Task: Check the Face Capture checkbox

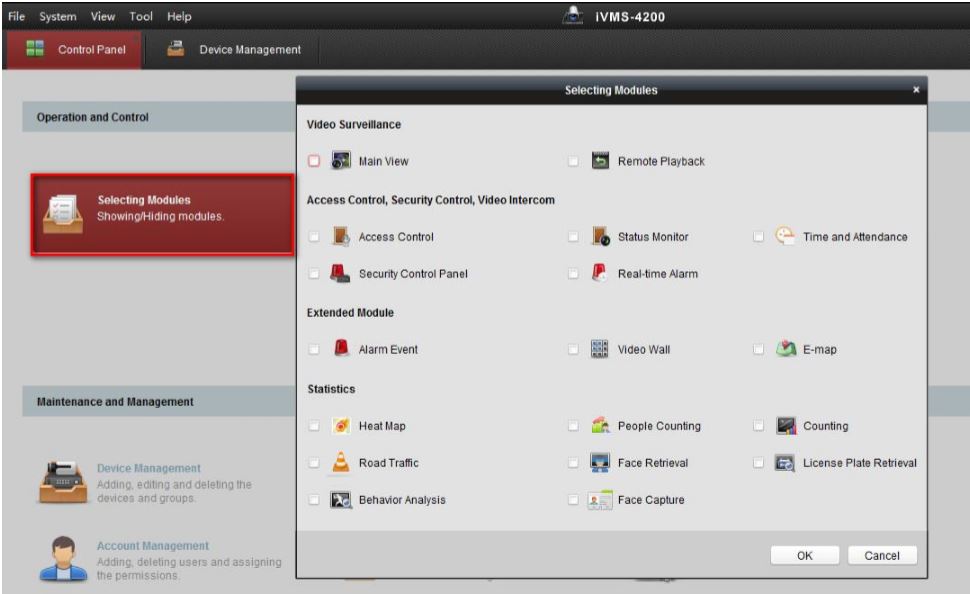Action: (573, 500)
